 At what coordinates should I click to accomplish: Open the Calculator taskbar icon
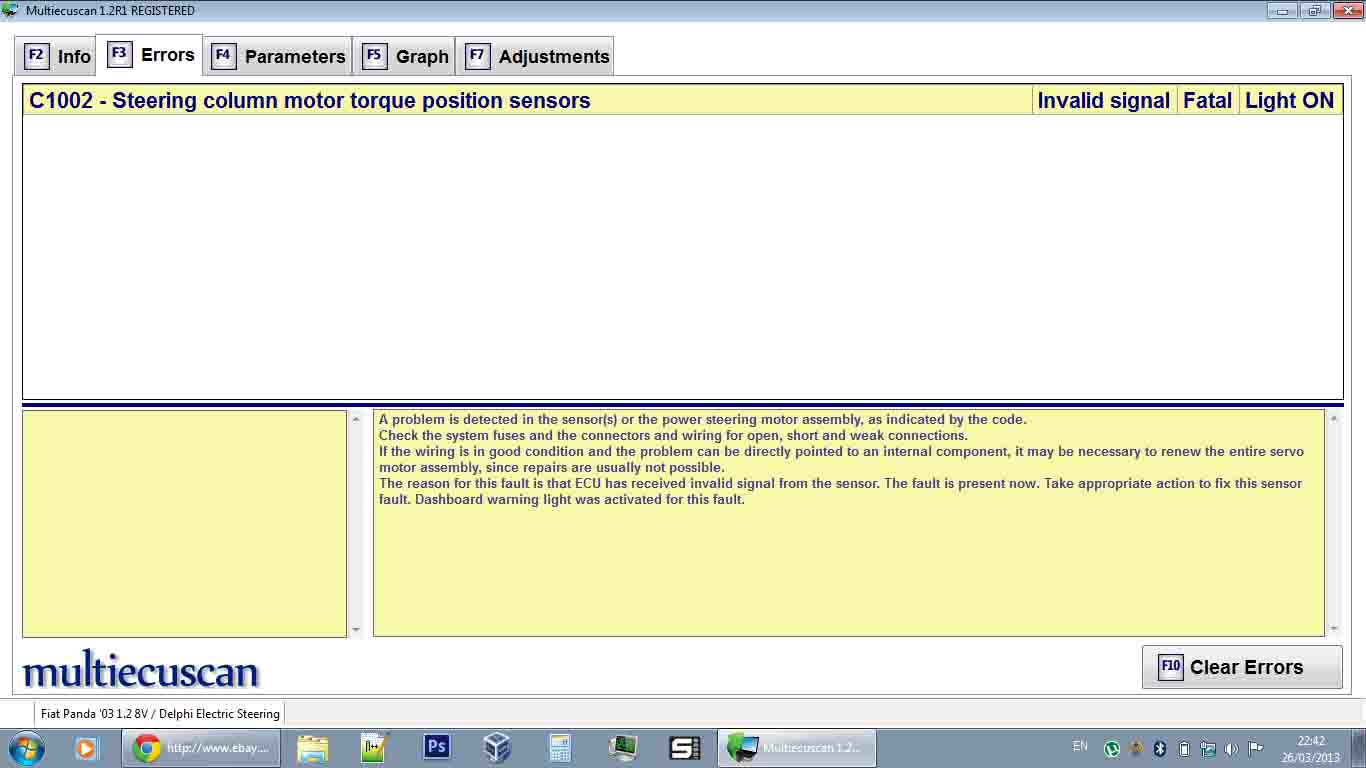click(x=560, y=747)
